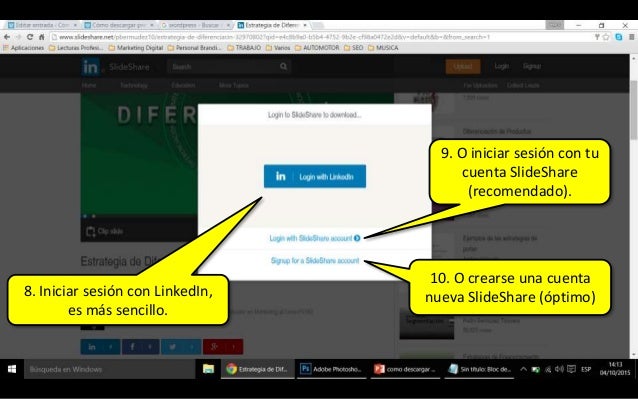Image resolution: width=638 pixels, height=399 pixels.
Task: Open the Technology navigation item
Action: click(133, 85)
